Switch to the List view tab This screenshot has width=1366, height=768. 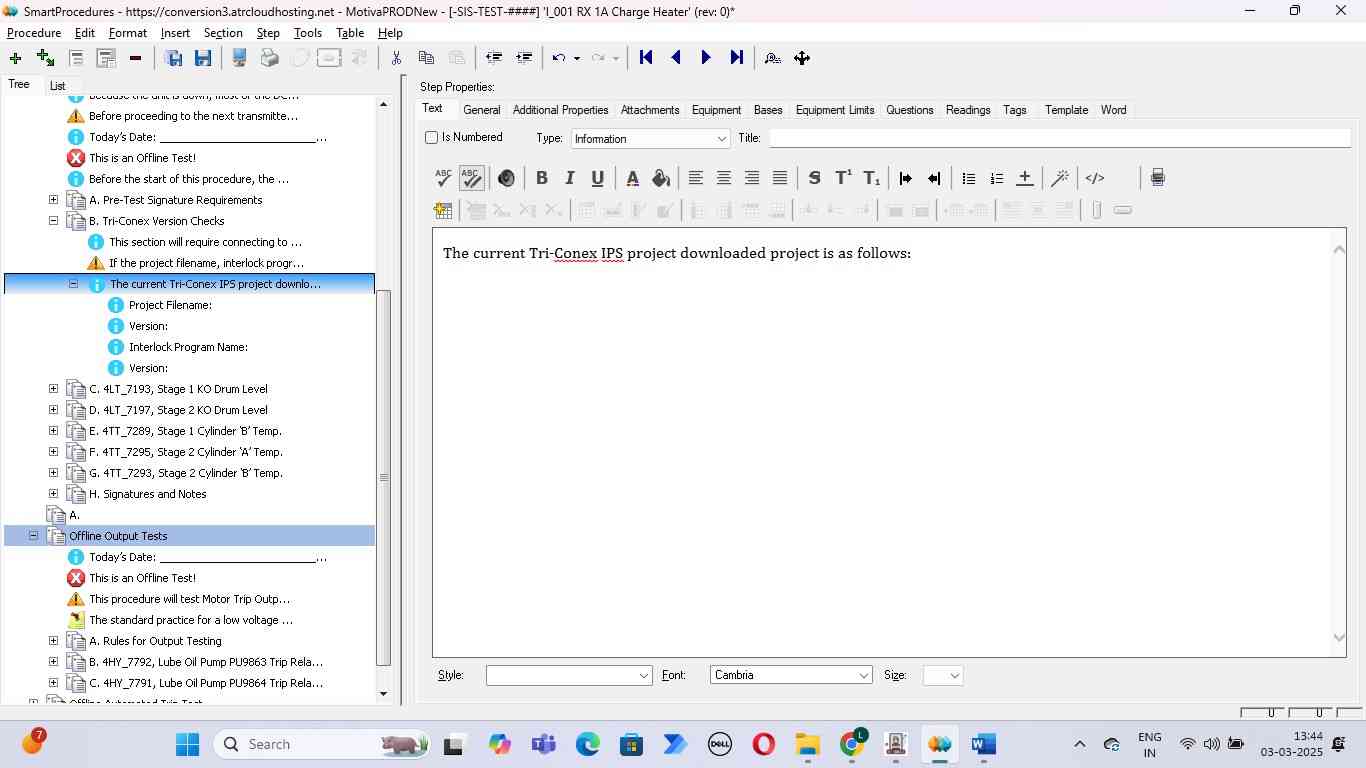tap(58, 86)
